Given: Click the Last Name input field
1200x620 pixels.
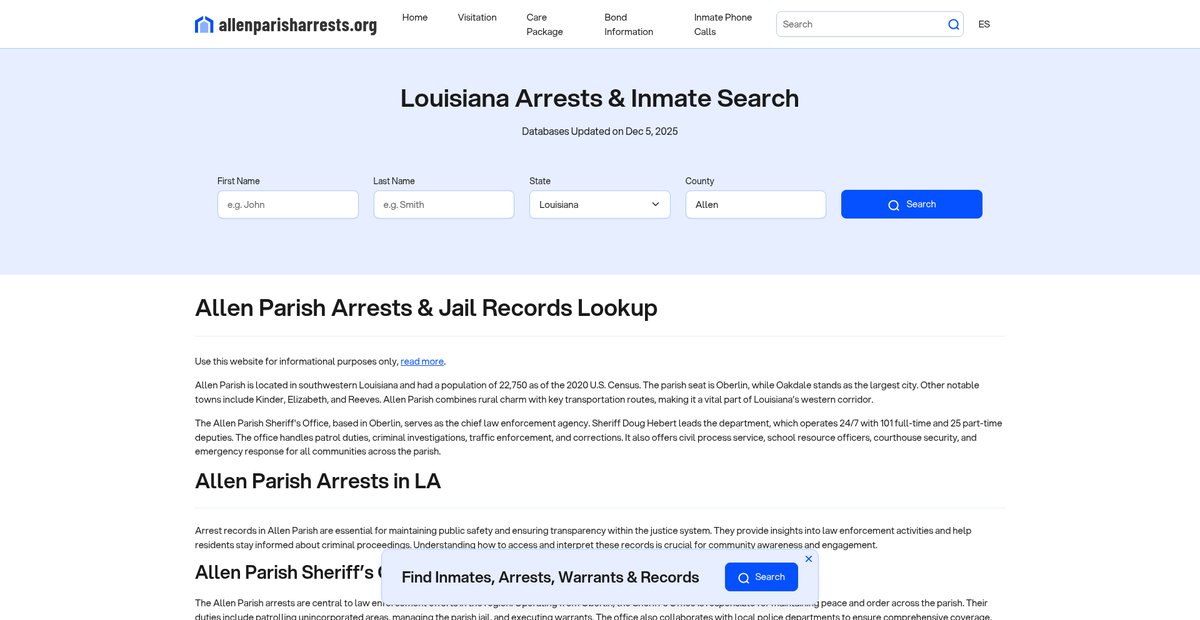Looking at the screenshot, I should [x=444, y=204].
